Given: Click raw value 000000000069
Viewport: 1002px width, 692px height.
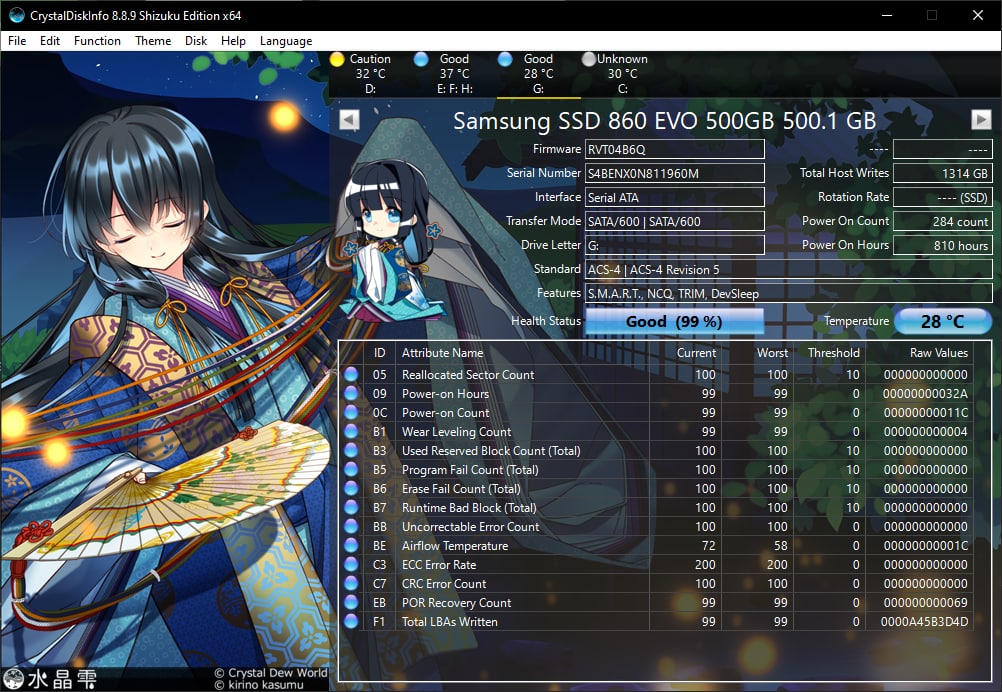Looking at the screenshot, I should tap(925, 603).
